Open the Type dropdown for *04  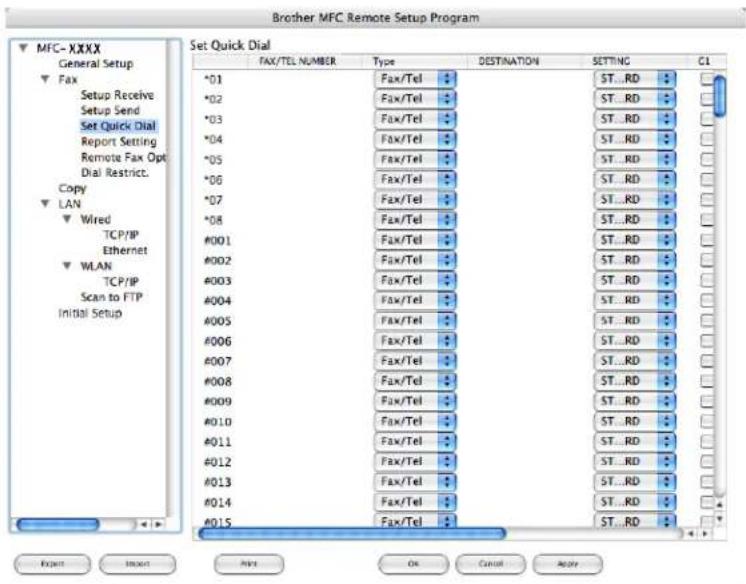click(415, 139)
